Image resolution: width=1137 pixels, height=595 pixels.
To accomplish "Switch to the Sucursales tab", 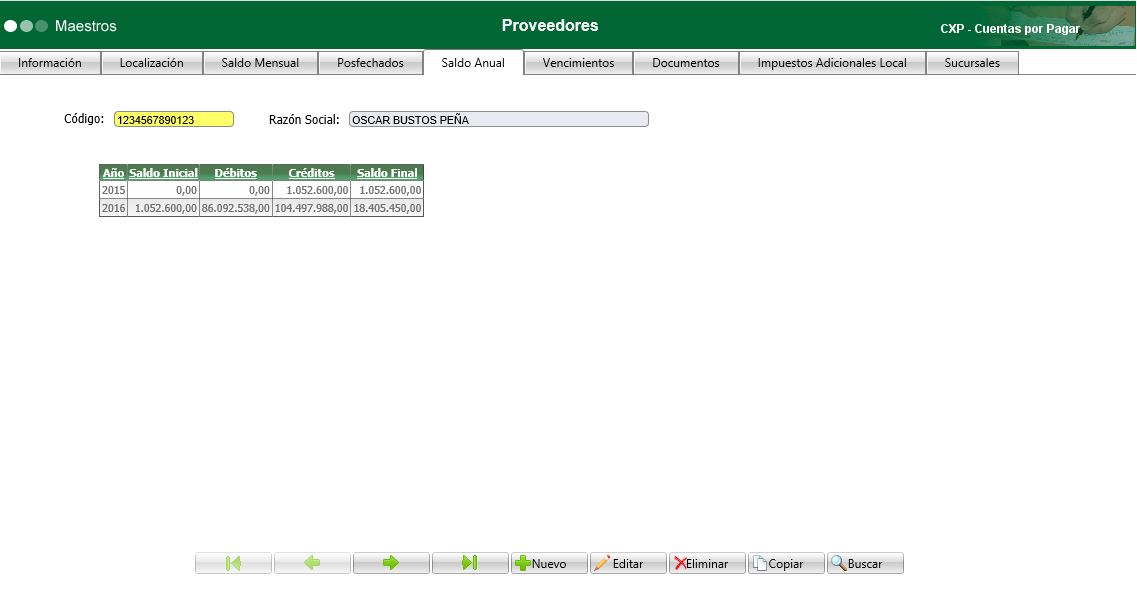I will 972,63.
